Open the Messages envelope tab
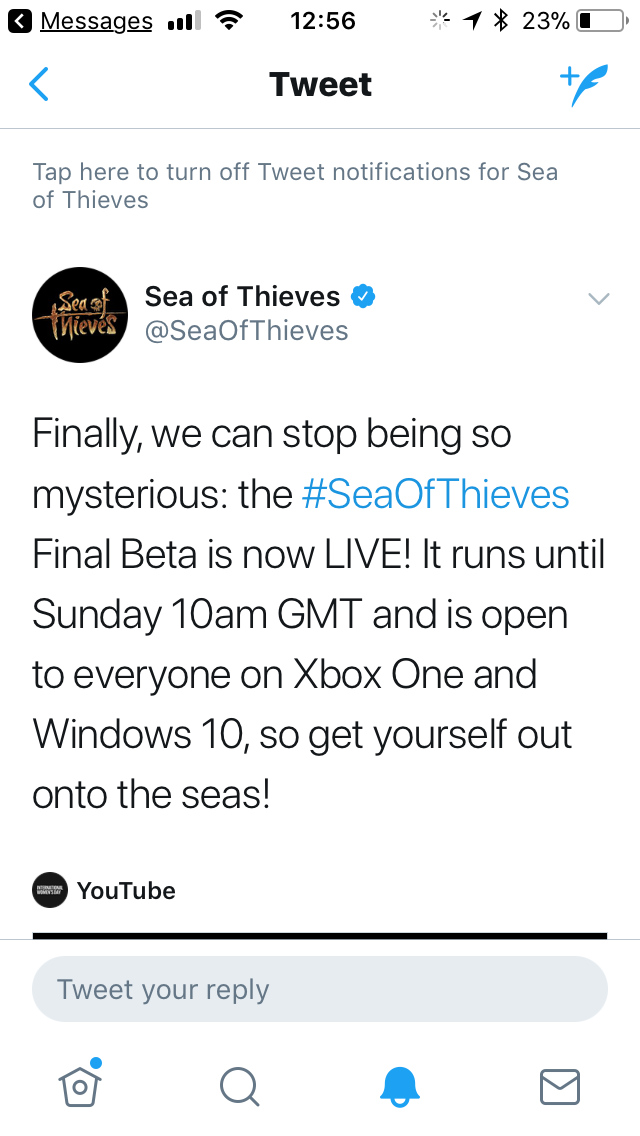Image resolution: width=640 pixels, height=1136 pixels. coord(560,1086)
